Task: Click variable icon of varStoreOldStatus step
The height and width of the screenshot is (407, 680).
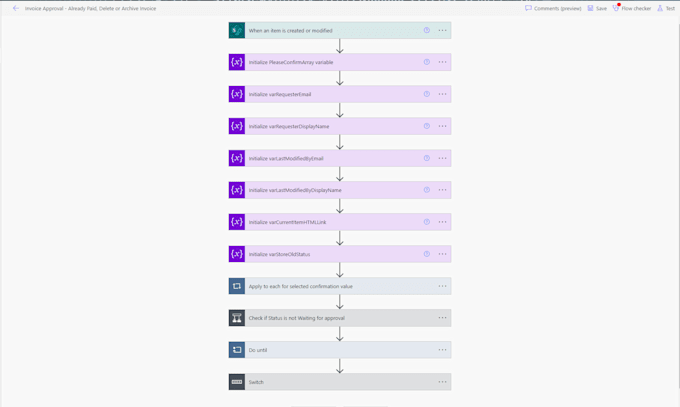Action: tap(237, 254)
